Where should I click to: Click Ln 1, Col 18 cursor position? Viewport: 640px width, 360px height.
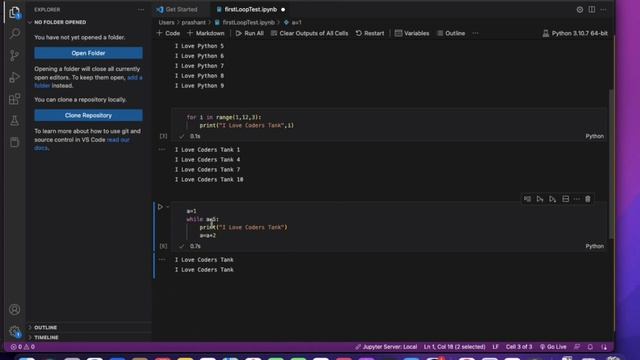(454, 347)
